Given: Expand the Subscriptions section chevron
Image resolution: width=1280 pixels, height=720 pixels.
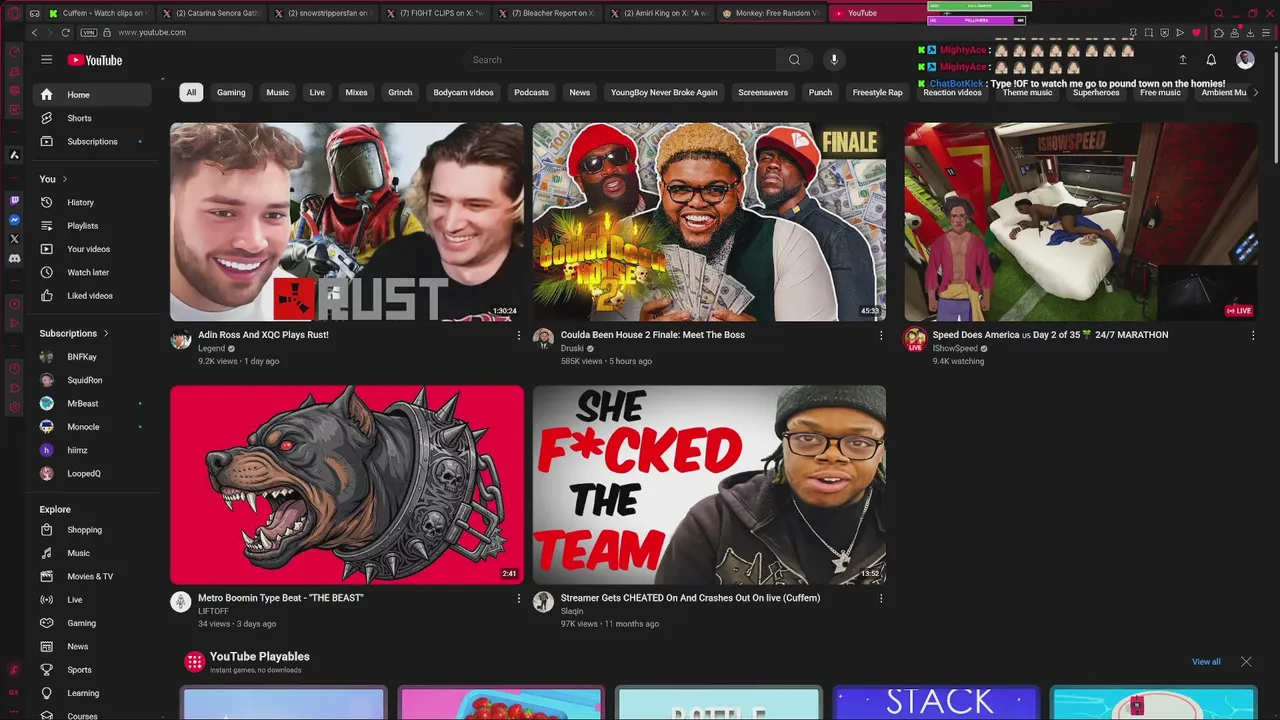Looking at the screenshot, I should 106,333.
